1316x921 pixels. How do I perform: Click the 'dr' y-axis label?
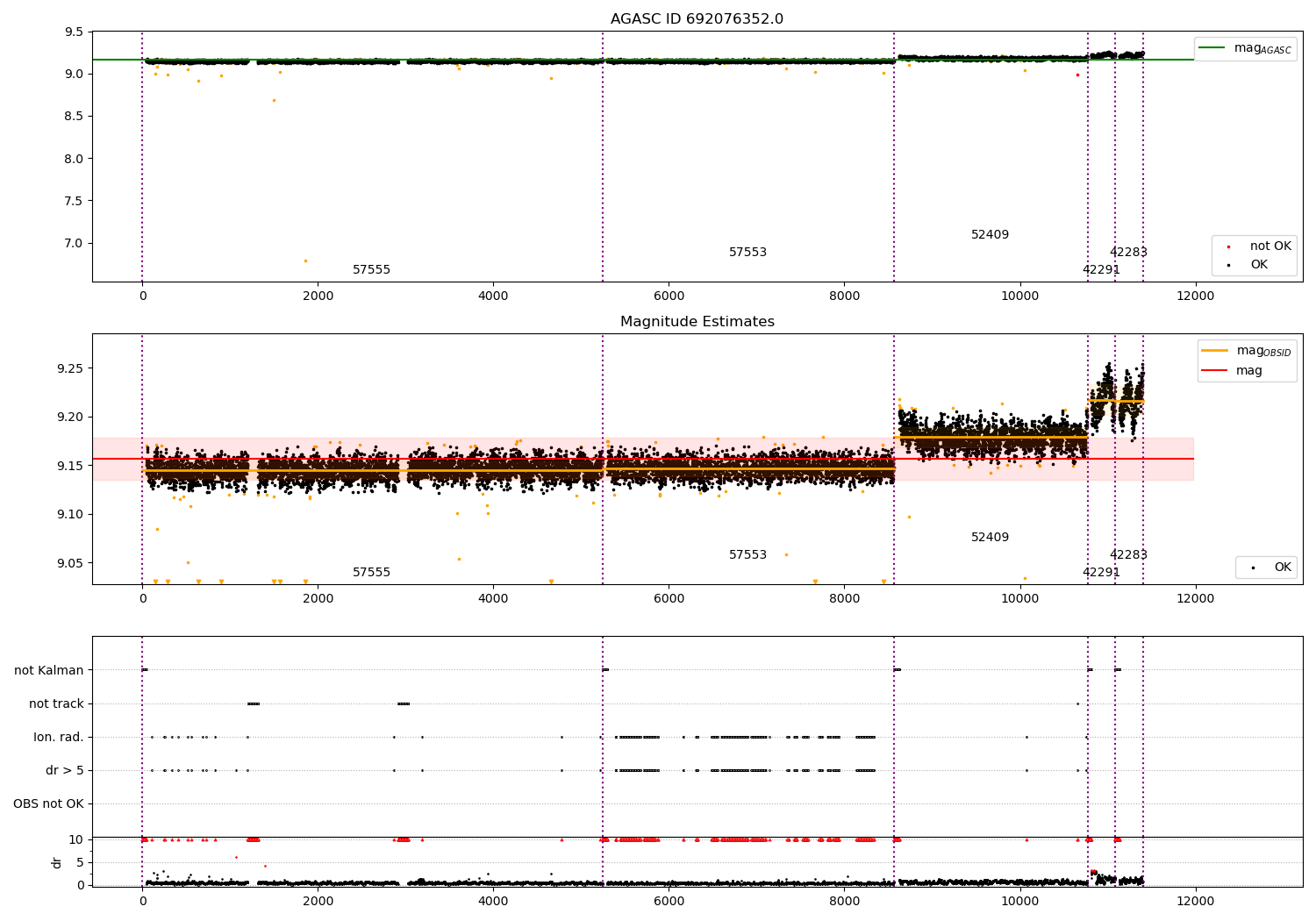[x=57, y=862]
